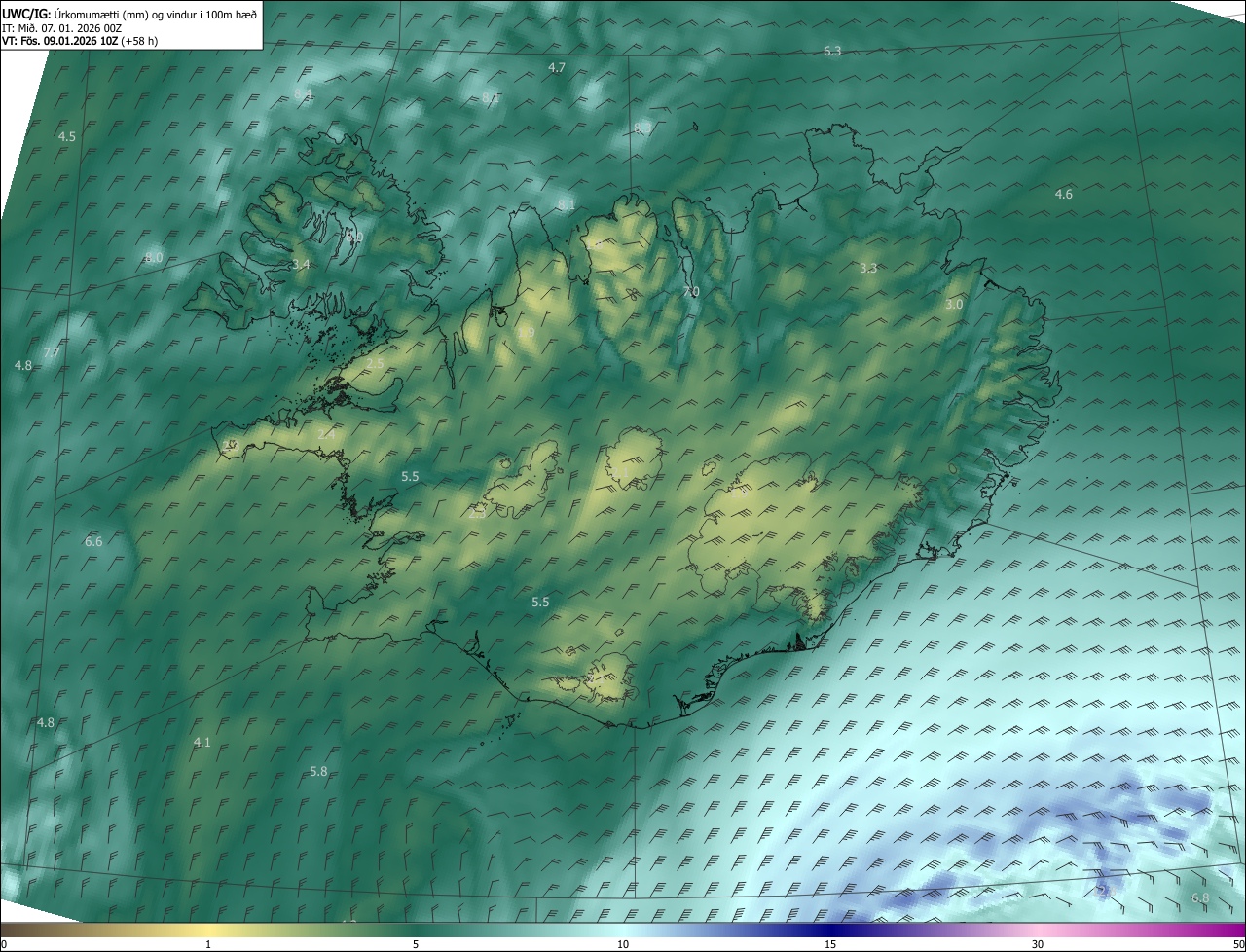
Task: Click the '3.0' value label on the map
Action: click(x=954, y=304)
